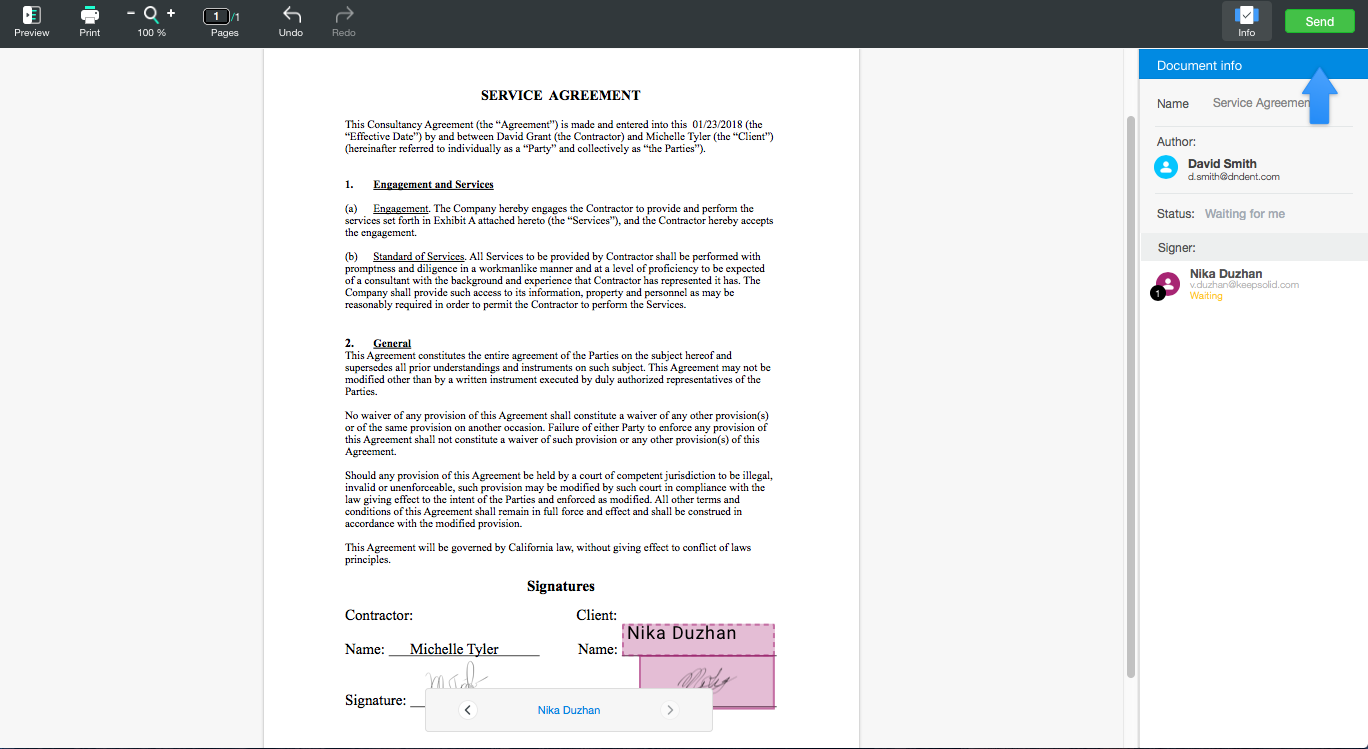Click the orange Waiting signer status
This screenshot has width=1368, height=749.
click(1206, 296)
